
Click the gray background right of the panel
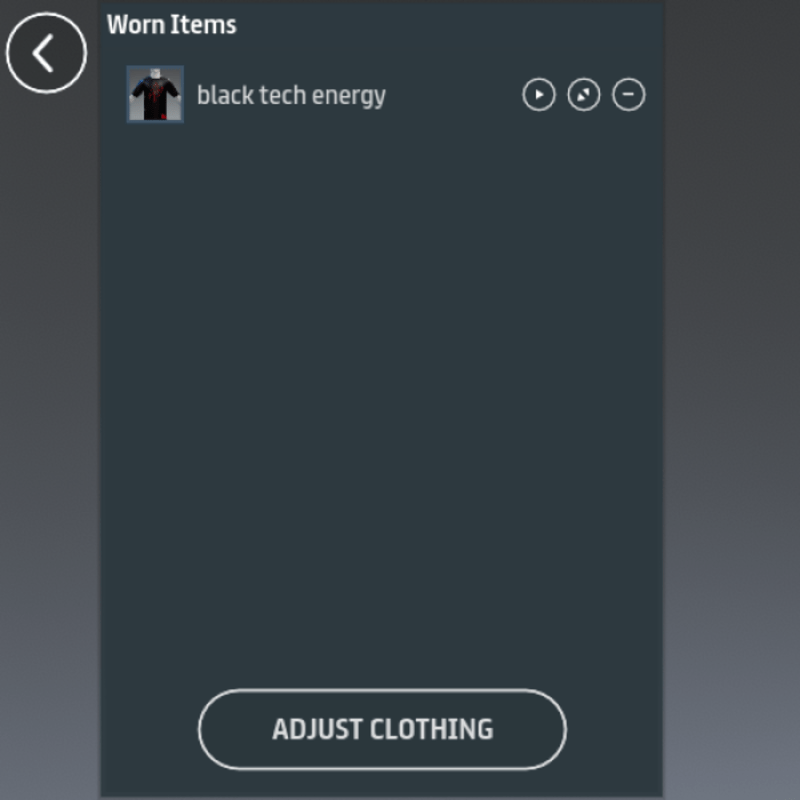732,398
